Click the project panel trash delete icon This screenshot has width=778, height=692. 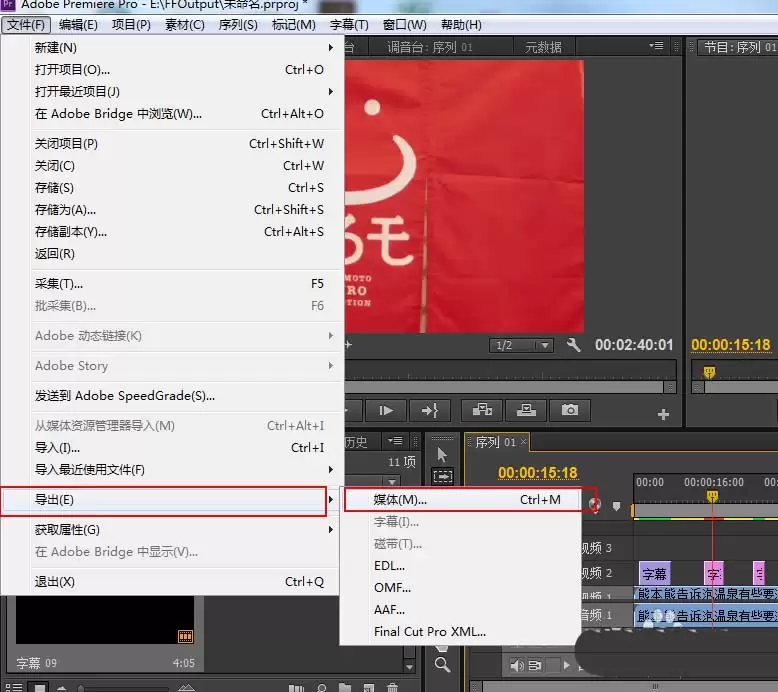tap(392, 688)
